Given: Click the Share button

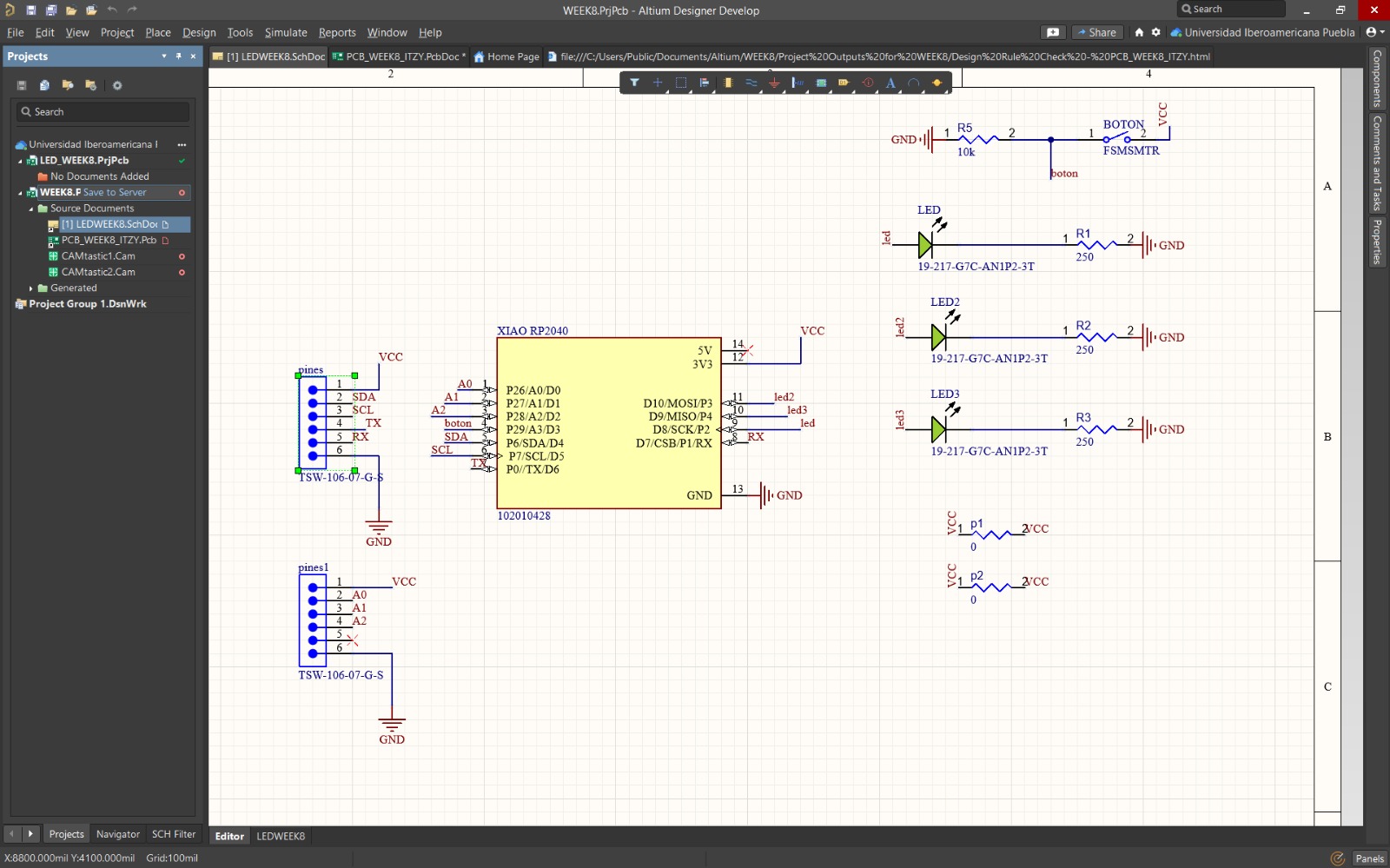Looking at the screenshot, I should coord(1097,32).
